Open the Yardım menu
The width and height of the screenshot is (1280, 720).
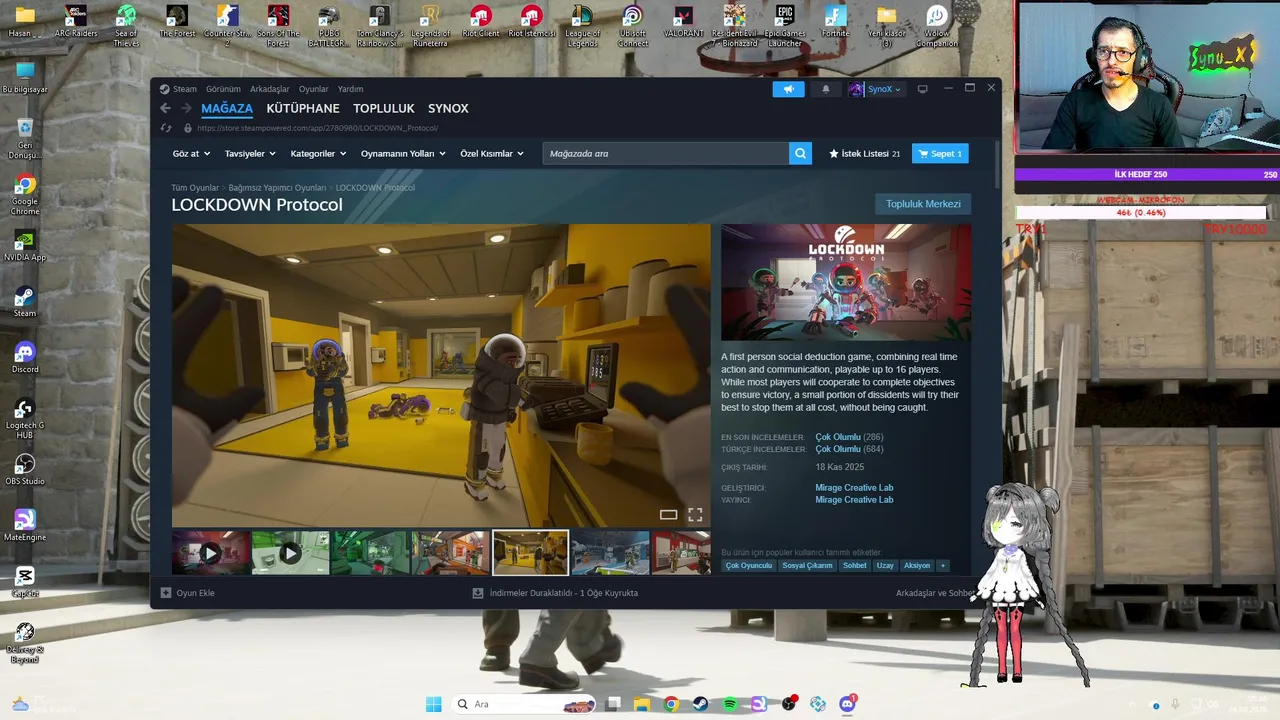(350, 89)
